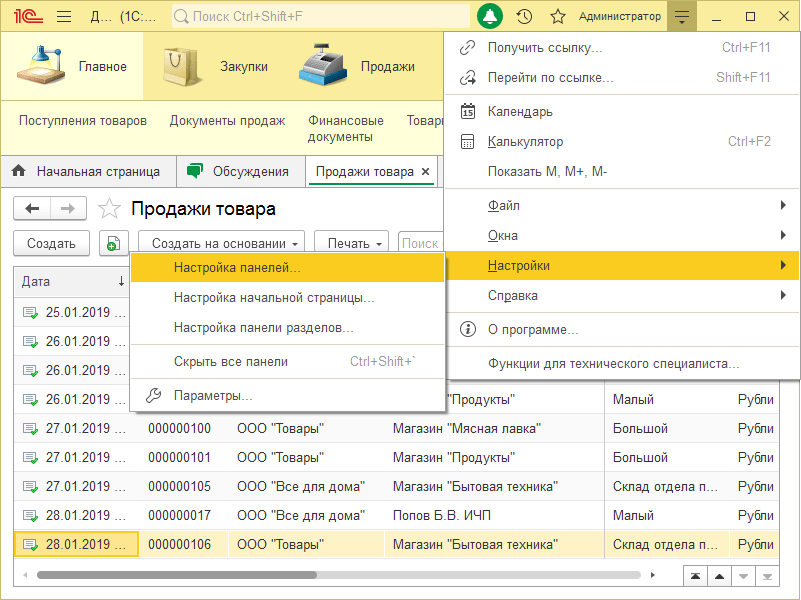Add Продажи товара to favorites star
This screenshot has height=600, width=801.
click(x=109, y=209)
